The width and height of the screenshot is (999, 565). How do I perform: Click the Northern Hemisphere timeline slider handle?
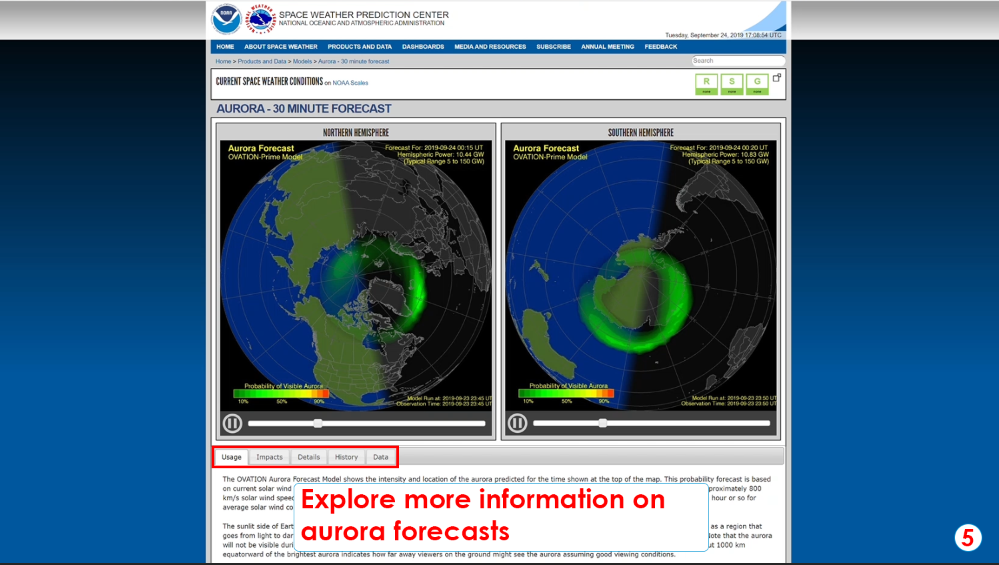(318, 423)
